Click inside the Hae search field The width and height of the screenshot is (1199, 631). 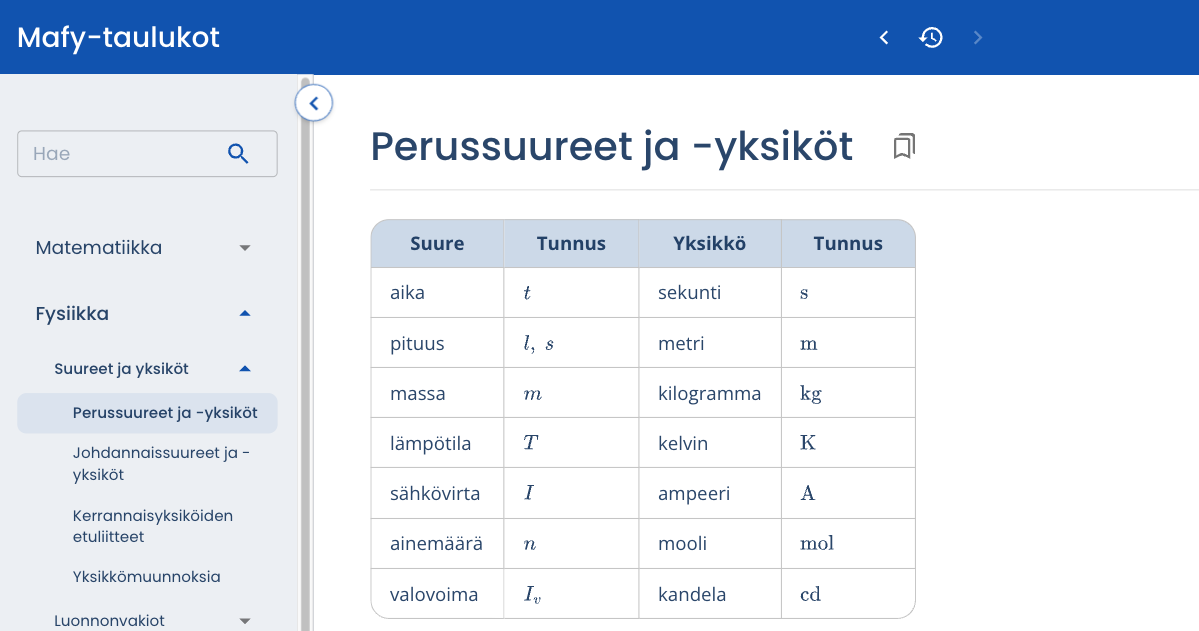(120, 153)
